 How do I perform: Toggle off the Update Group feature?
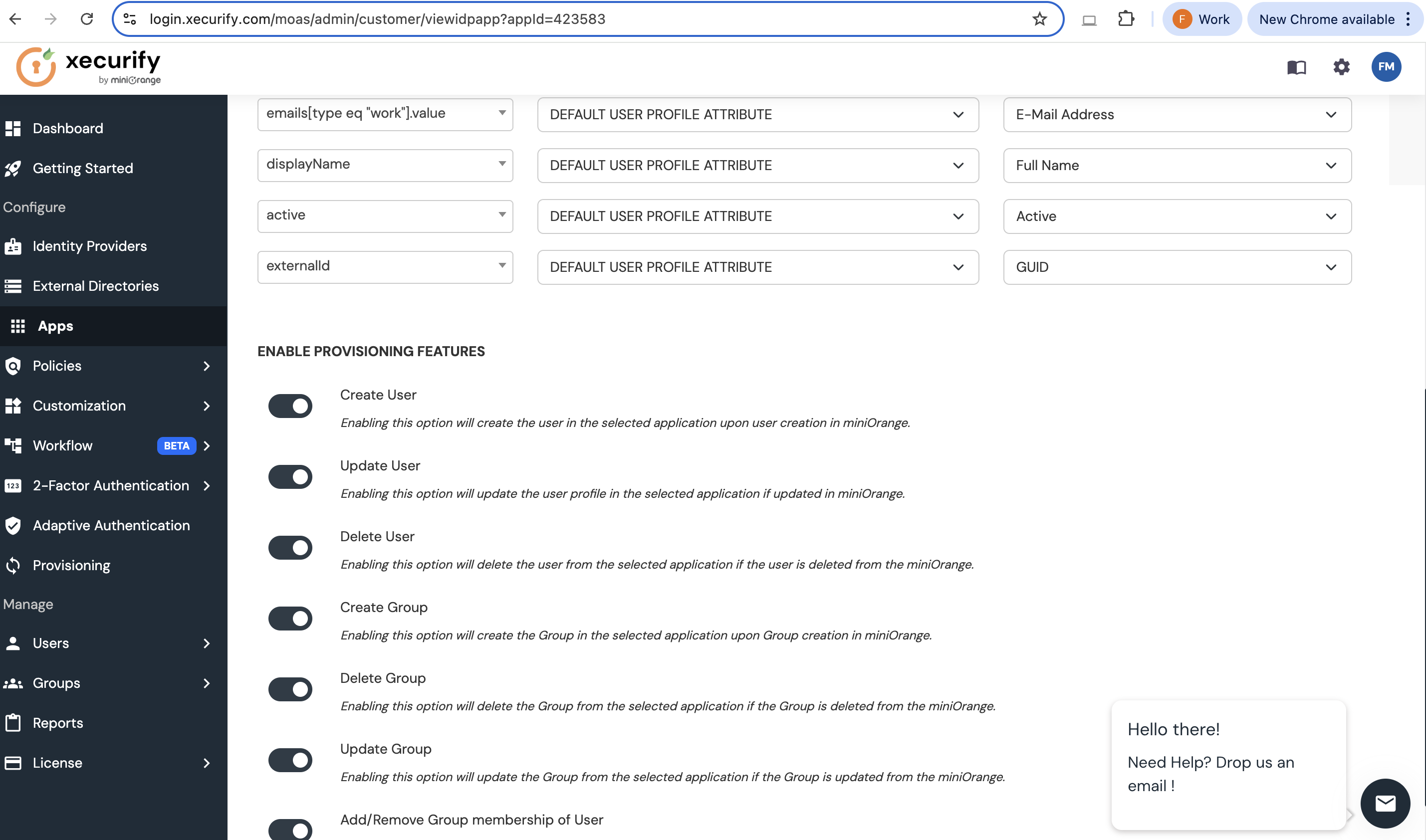click(x=290, y=760)
